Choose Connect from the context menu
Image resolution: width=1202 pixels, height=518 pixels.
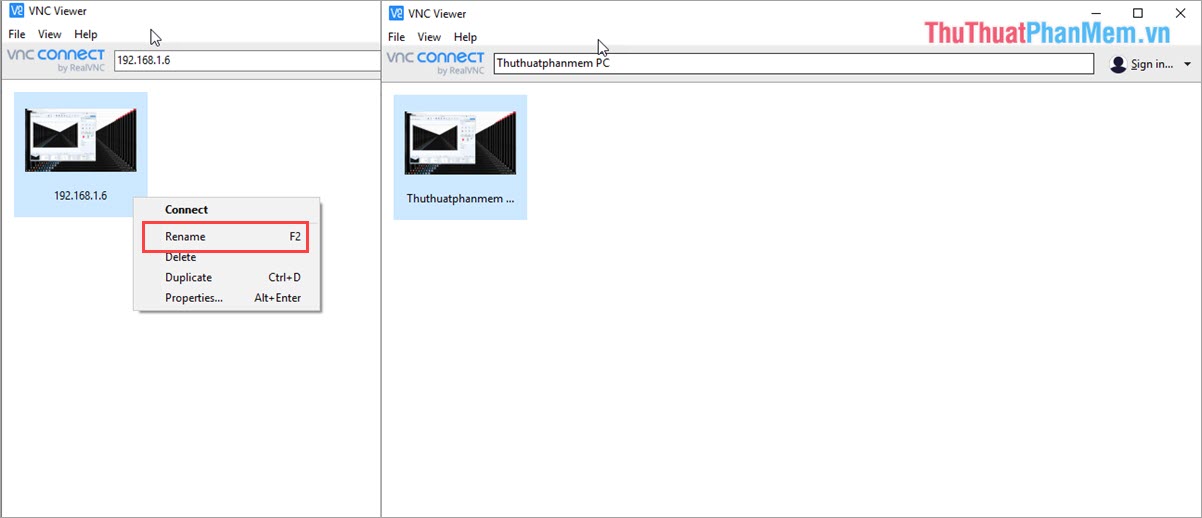tap(228, 210)
